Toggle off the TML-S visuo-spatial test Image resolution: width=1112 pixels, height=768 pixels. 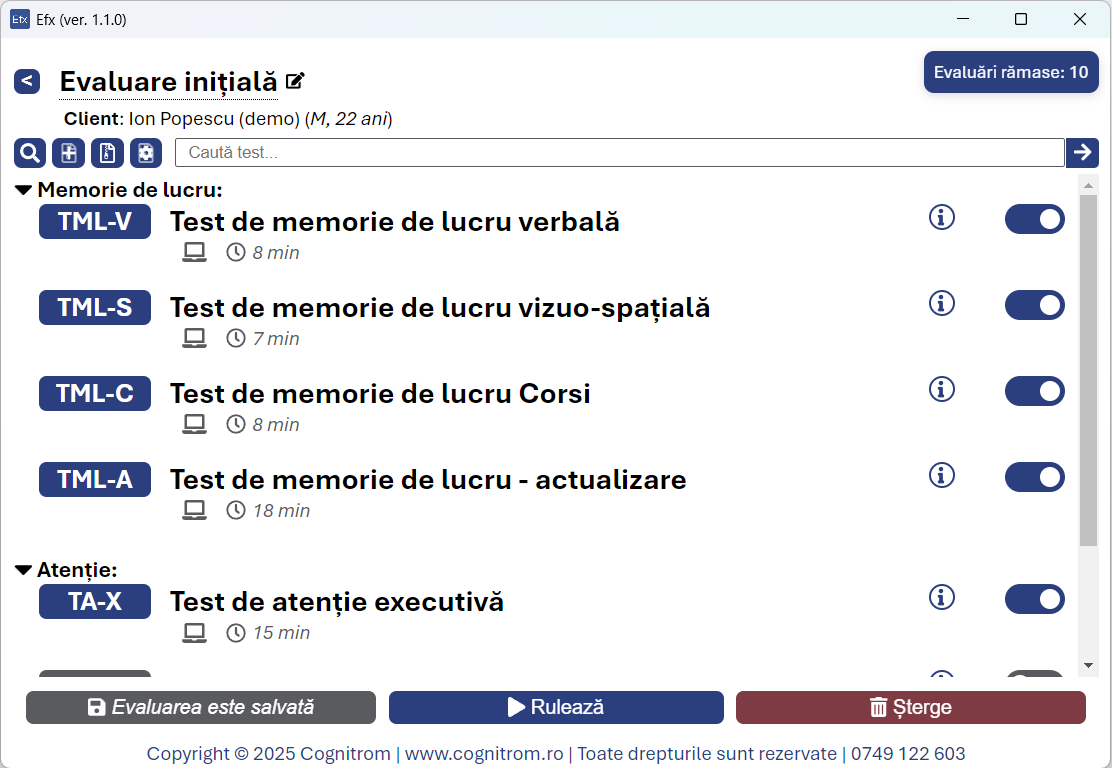pos(1034,305)
